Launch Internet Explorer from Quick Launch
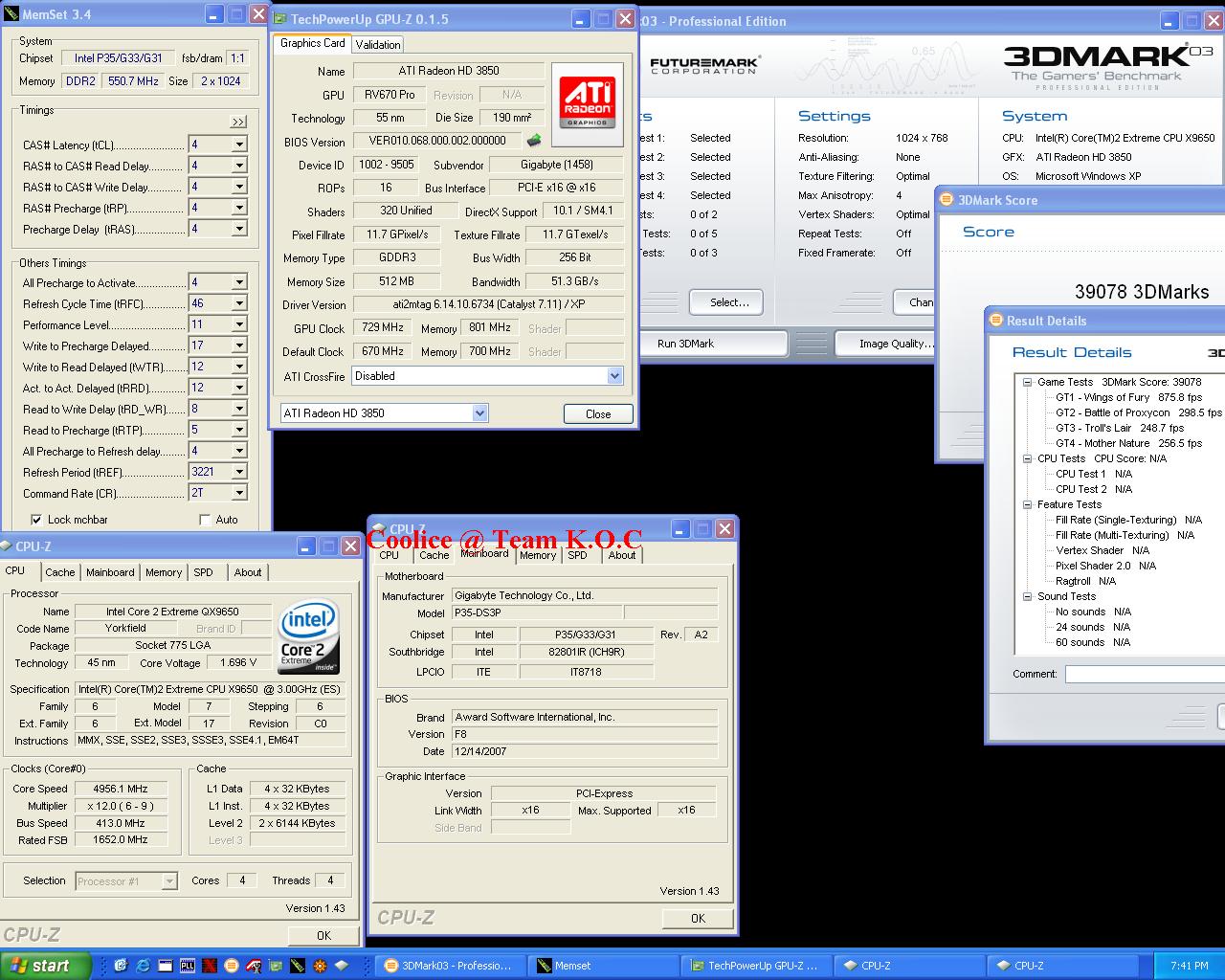The width and height of the screenshot is (1225, 980). 143,966
